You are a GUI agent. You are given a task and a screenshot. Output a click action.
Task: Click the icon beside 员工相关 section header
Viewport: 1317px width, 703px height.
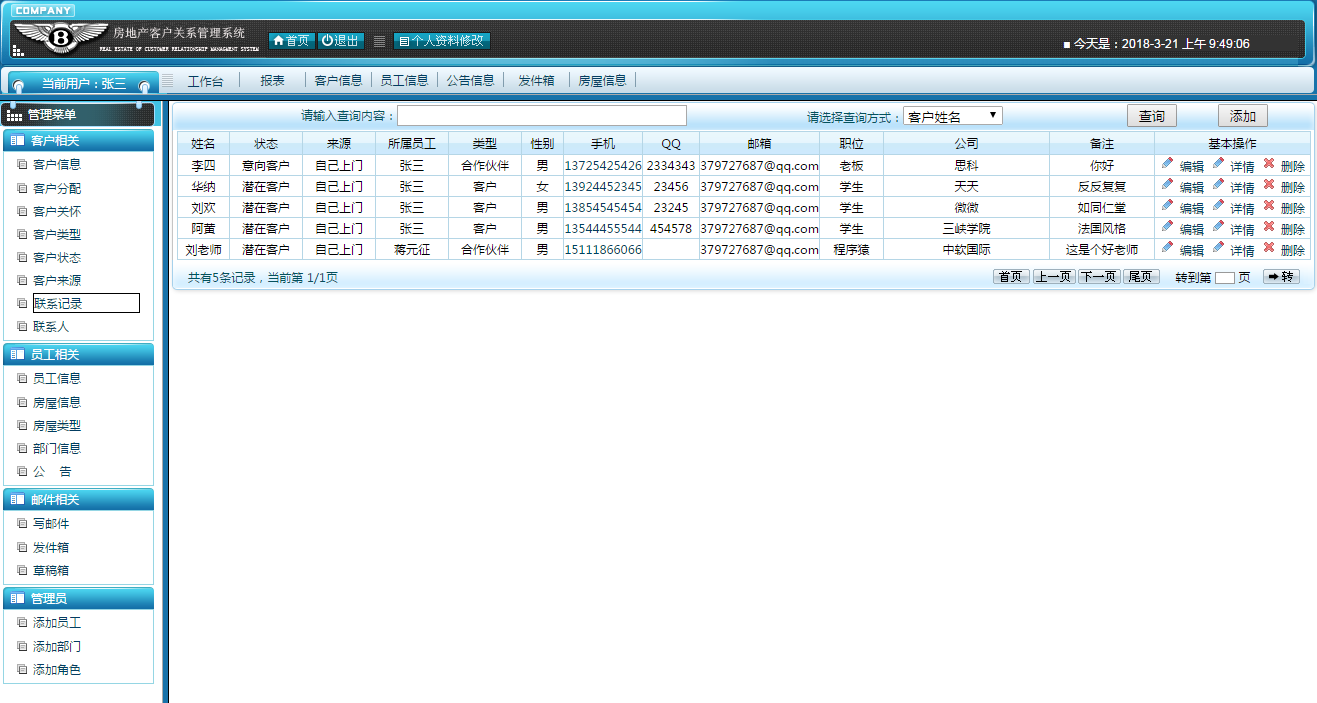(x=17, y=355)
